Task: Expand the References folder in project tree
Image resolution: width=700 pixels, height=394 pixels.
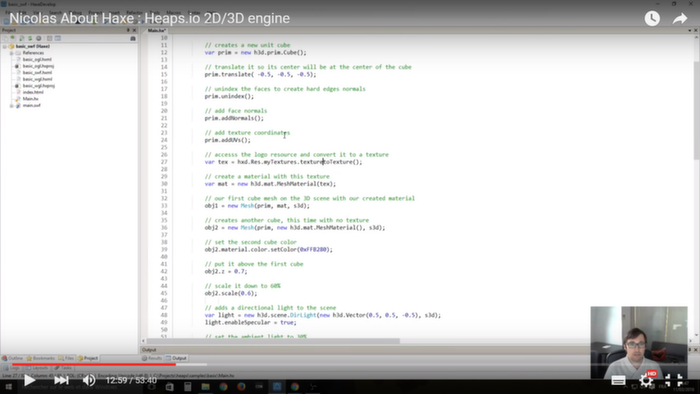Action: (x=12, y=53)
